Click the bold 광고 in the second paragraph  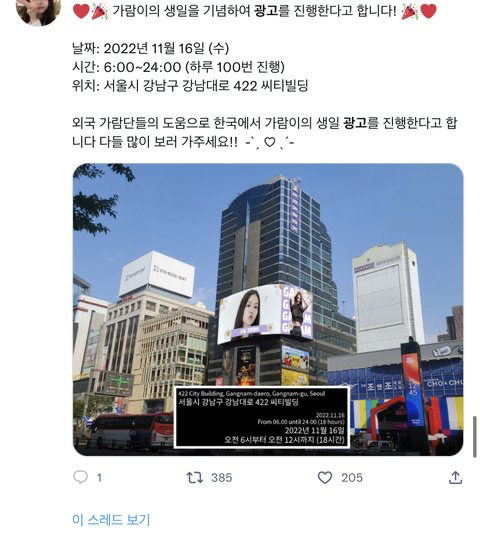355,122
